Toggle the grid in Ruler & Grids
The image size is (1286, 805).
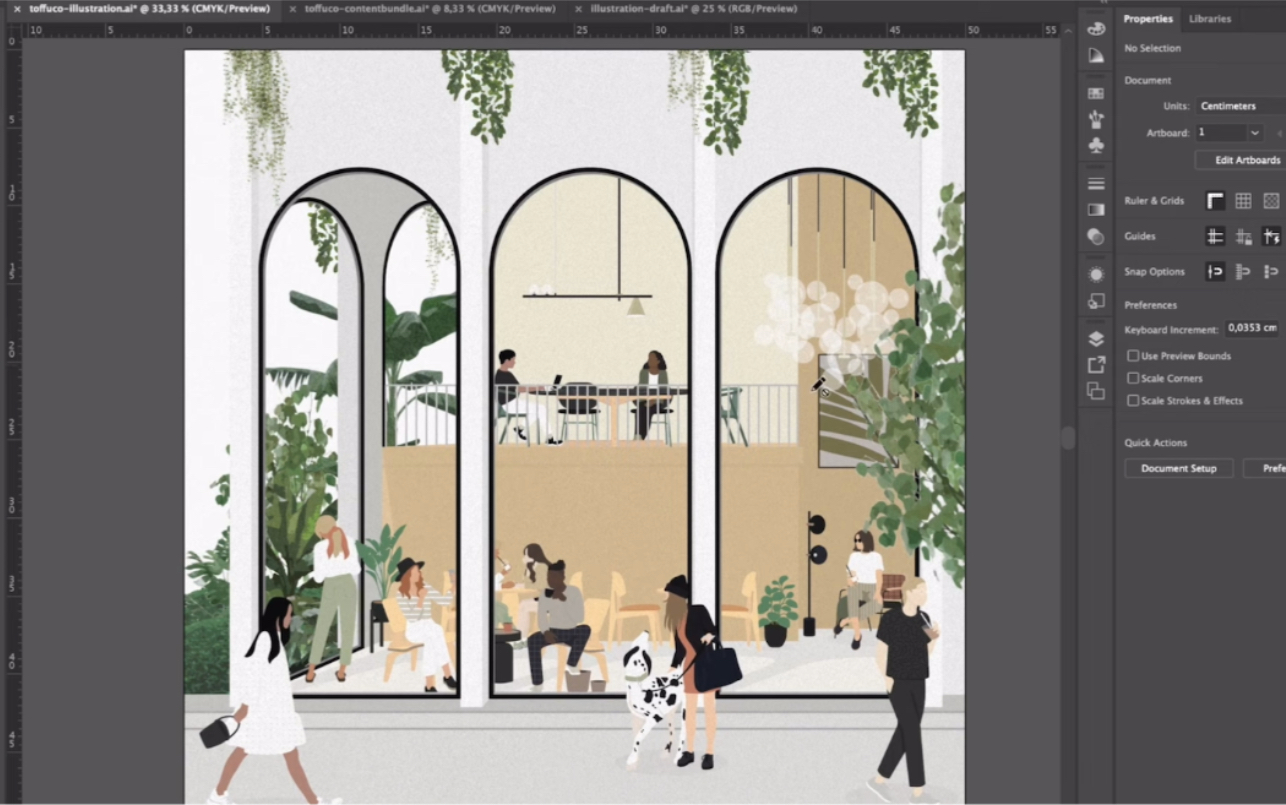pos(1243,201)
